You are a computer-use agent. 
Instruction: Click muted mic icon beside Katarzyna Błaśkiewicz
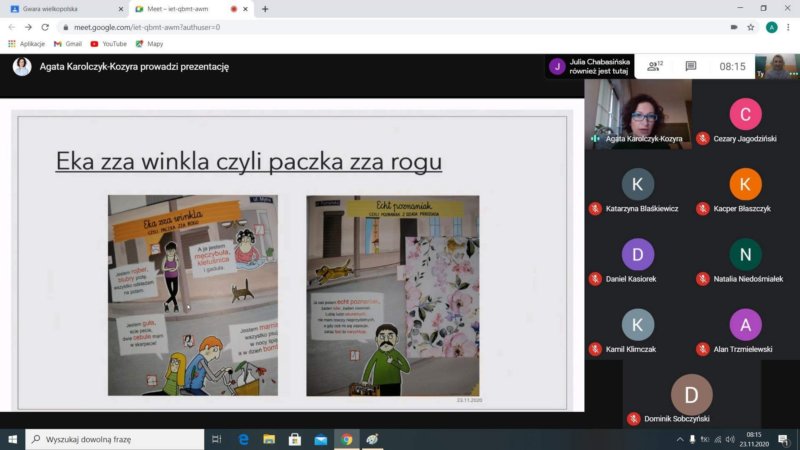tap(595, 208)
